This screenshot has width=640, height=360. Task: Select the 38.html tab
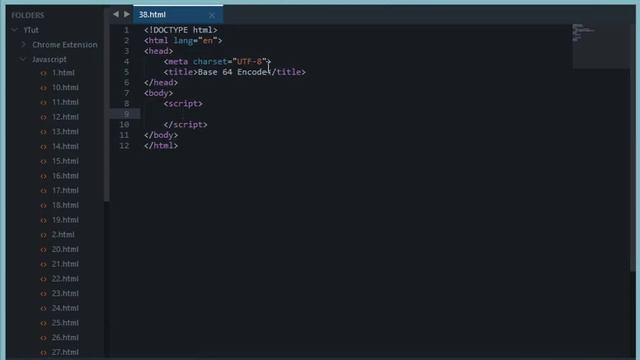pos(178,15)
